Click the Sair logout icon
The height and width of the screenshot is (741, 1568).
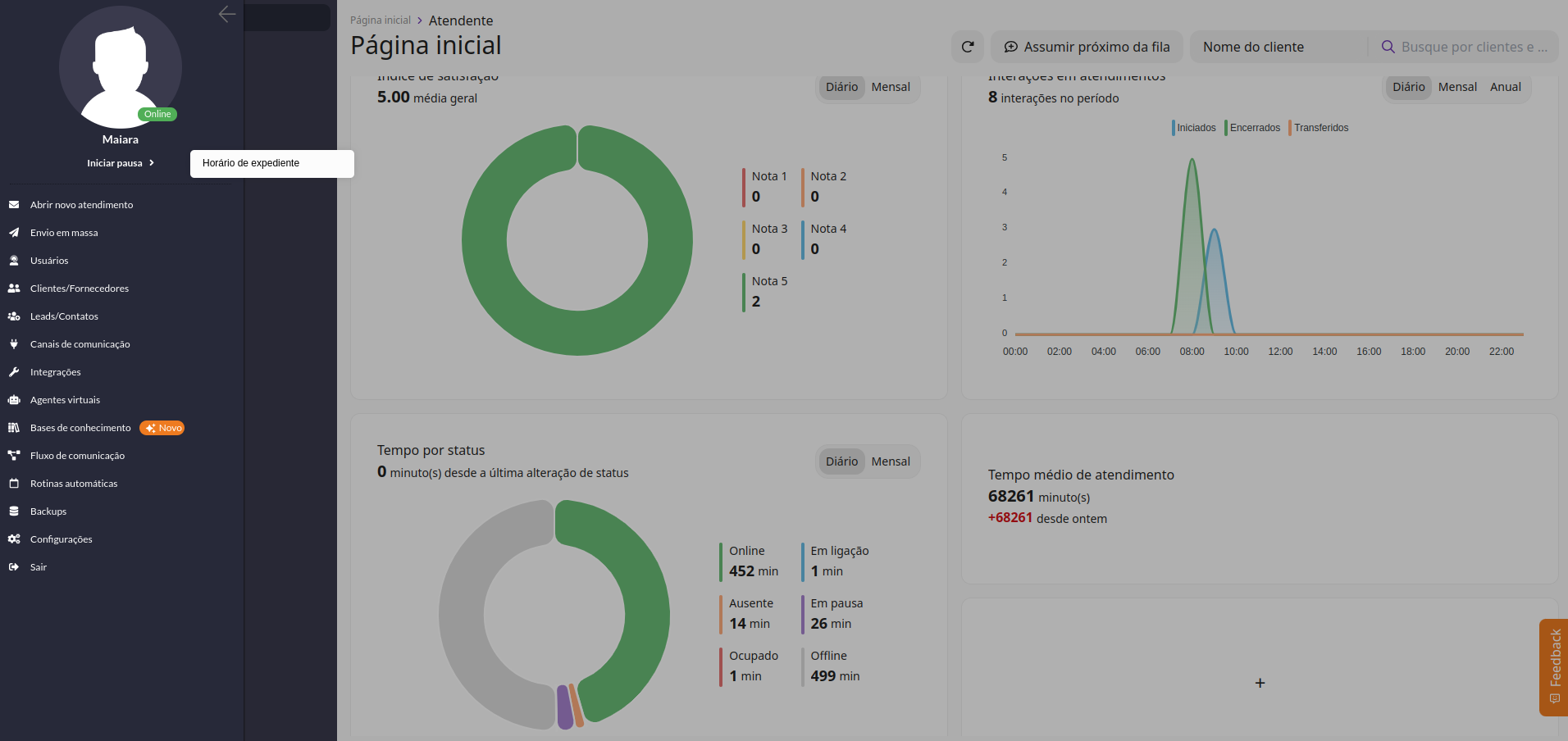[x=14, y=567]
